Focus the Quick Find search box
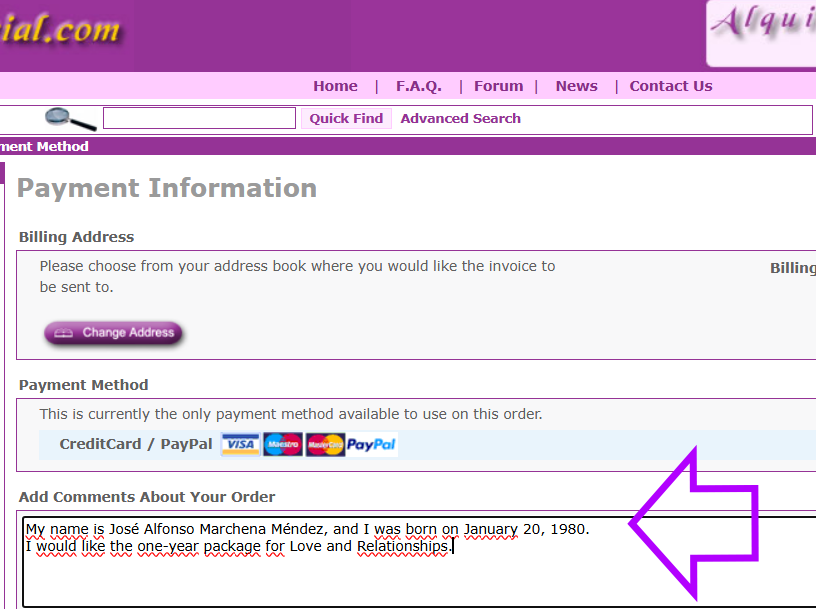Viewport: 816px width, 609px height. point(199,118)
